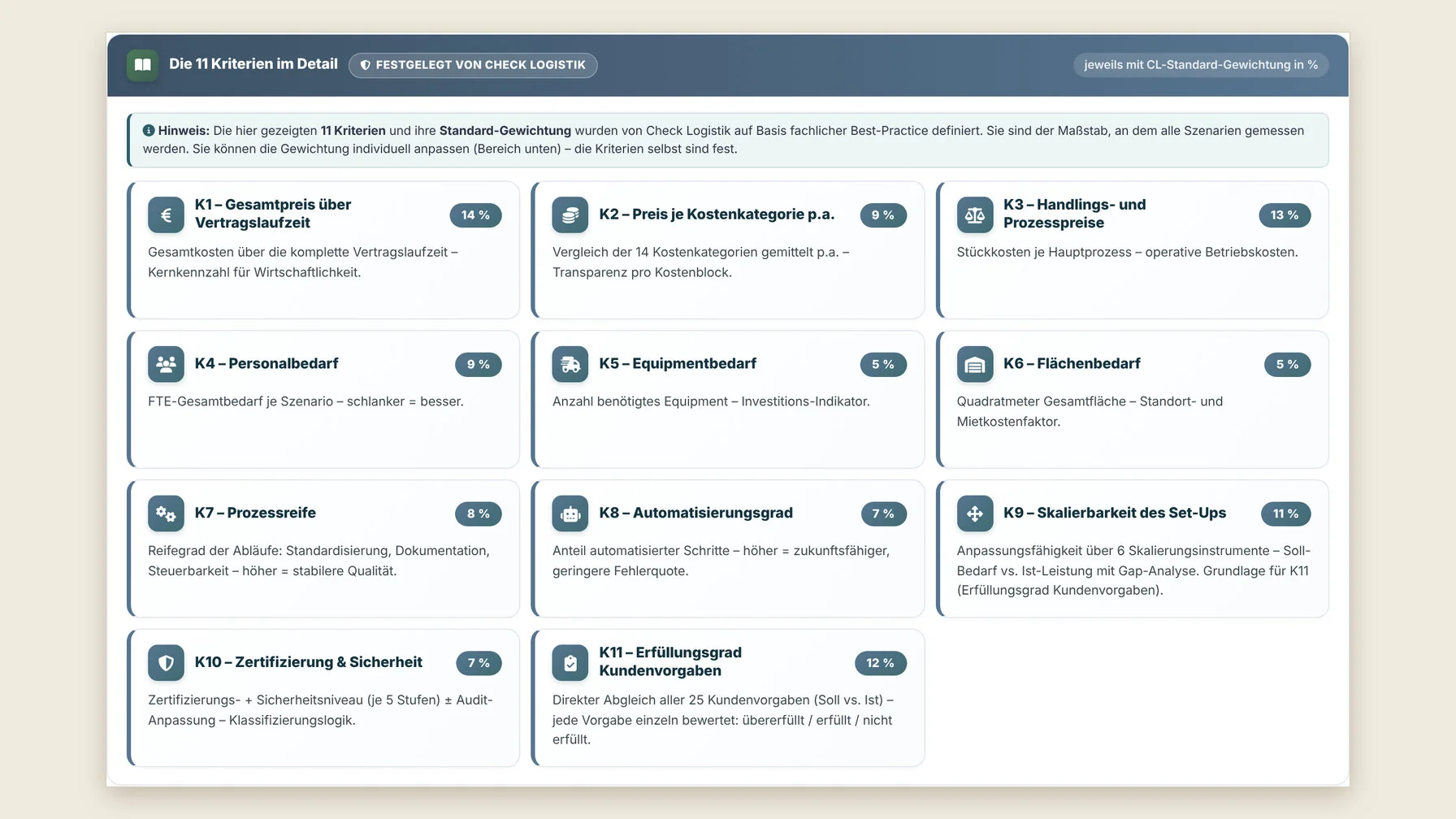Click the title 'K7 – Prozessreife'
This screenshot has width=1456, height=819.
pos(255,513)
